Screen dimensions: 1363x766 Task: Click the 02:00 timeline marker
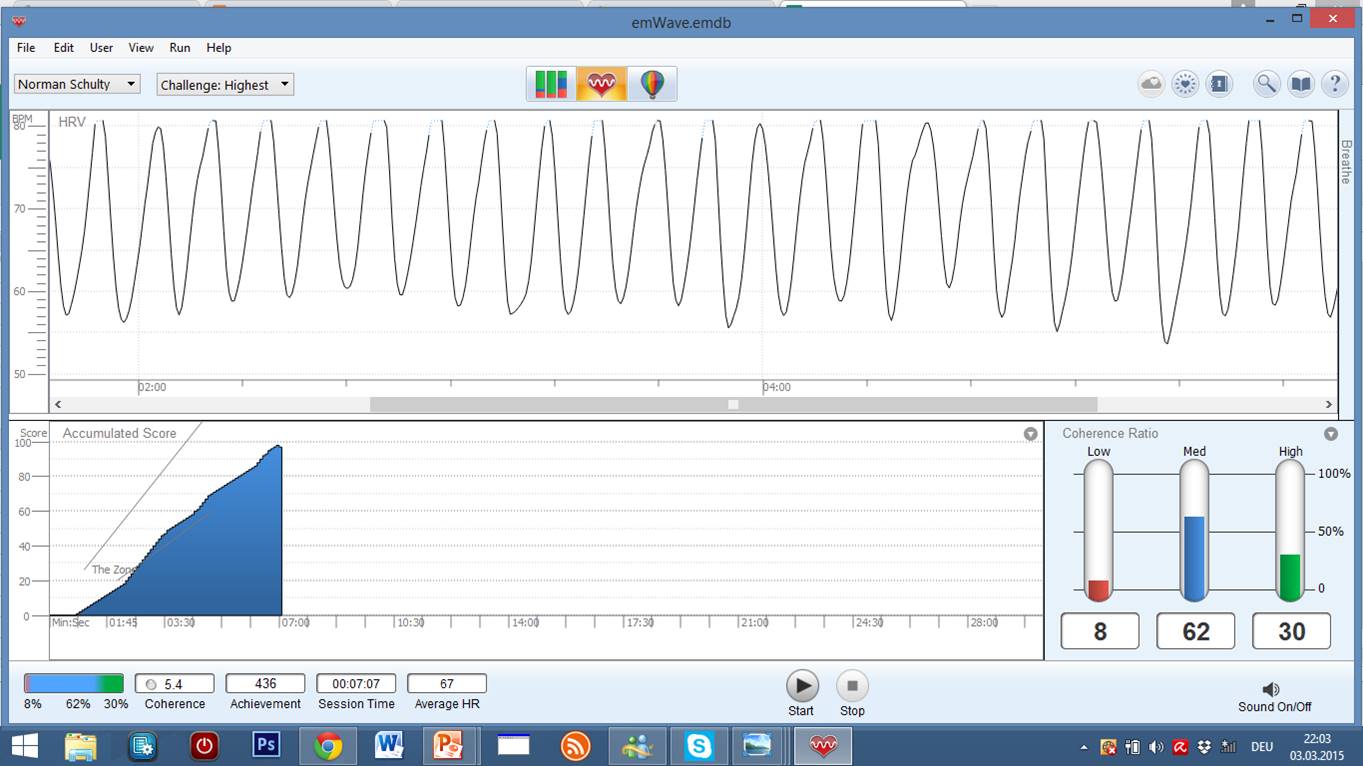[x=152, y=387]
